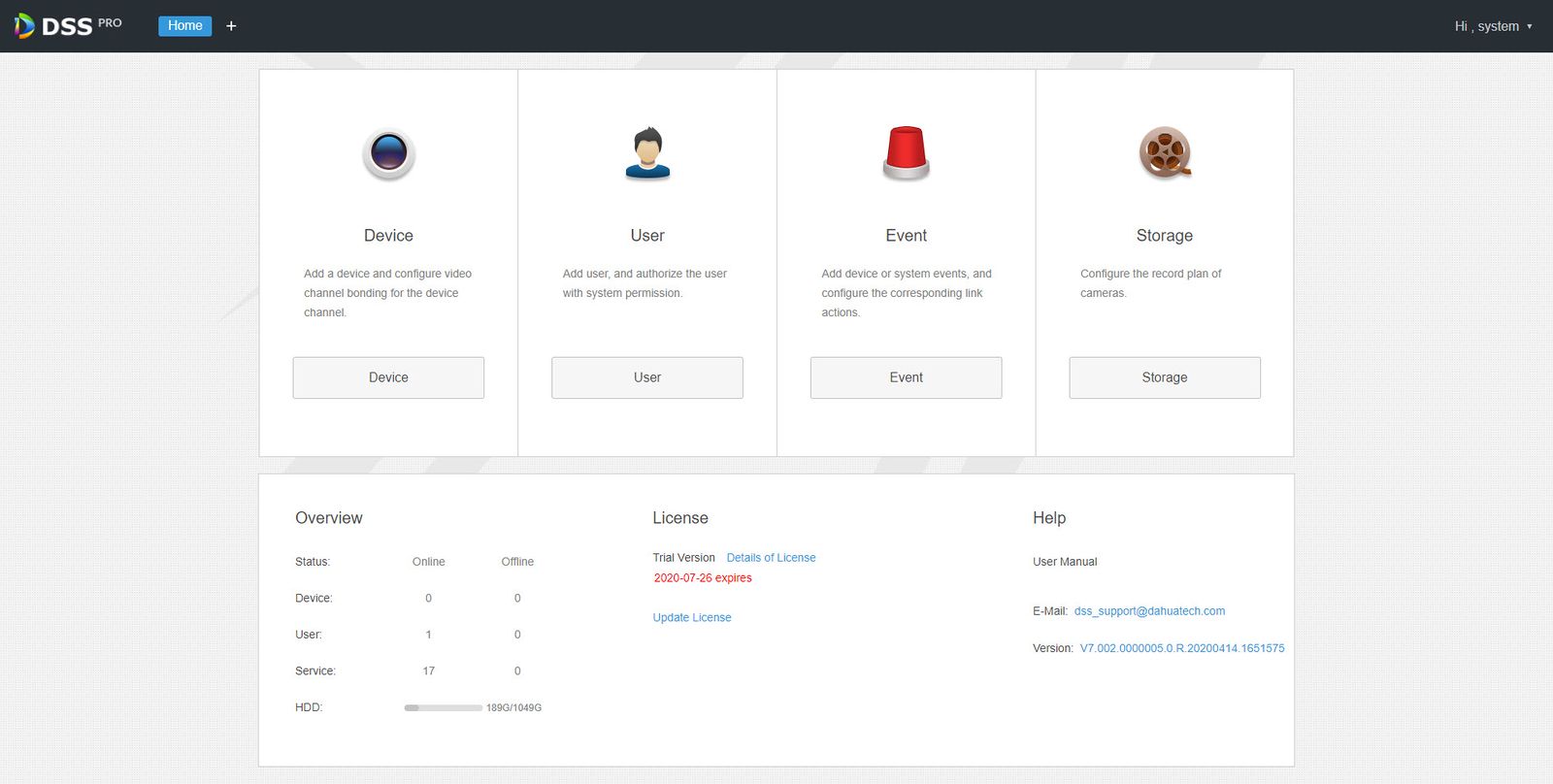Click the User online count 1

(x=428, y=635)
